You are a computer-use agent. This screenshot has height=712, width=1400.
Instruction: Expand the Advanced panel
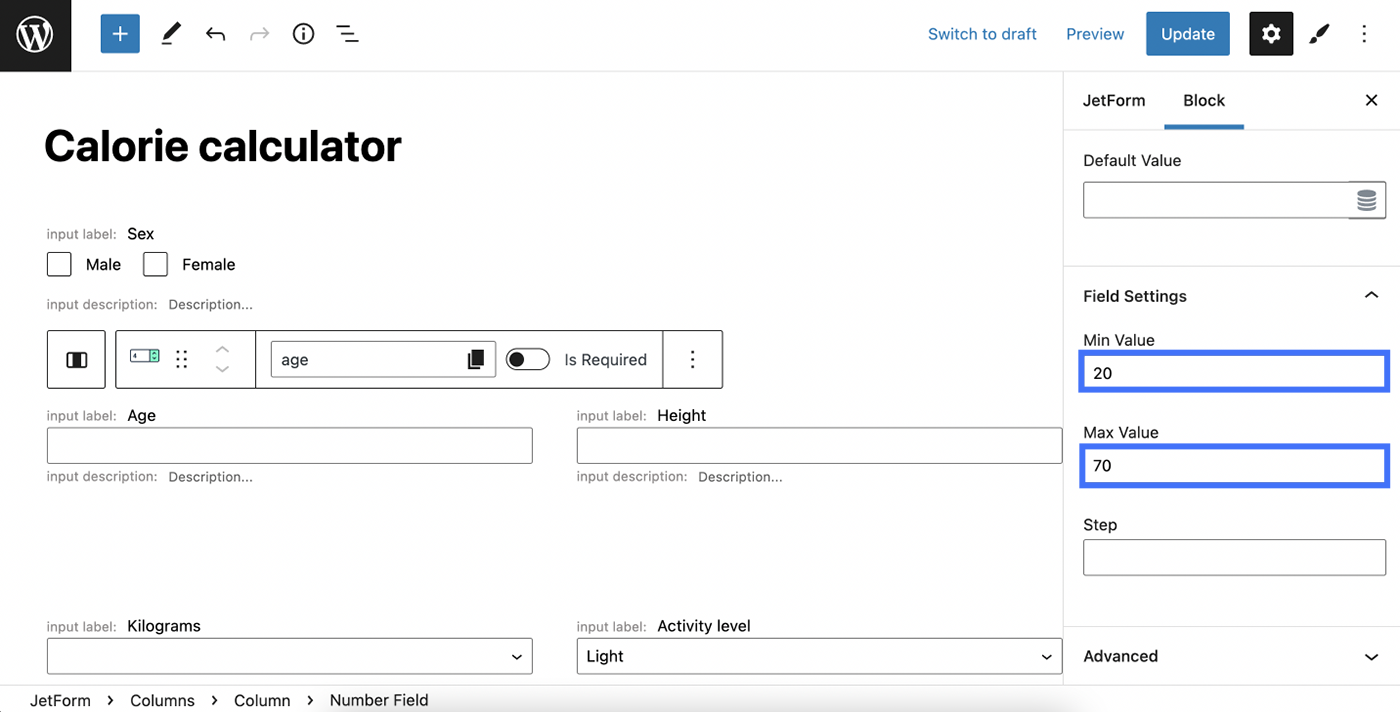click(1234, 656)
